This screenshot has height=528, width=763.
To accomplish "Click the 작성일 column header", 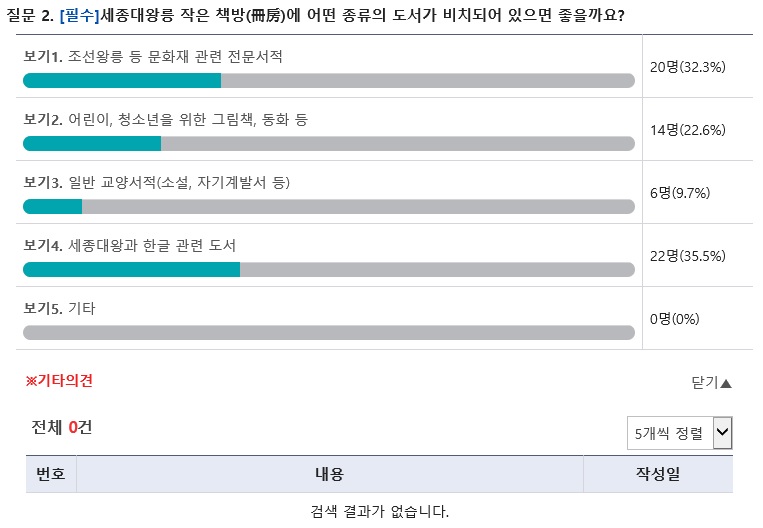I will [658, 473].
